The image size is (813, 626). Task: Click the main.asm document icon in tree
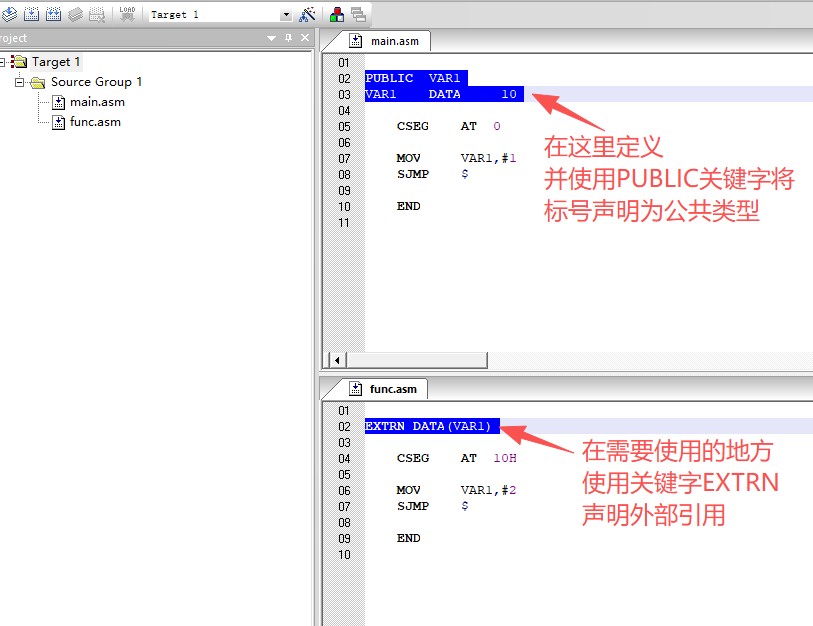point(59,101)
